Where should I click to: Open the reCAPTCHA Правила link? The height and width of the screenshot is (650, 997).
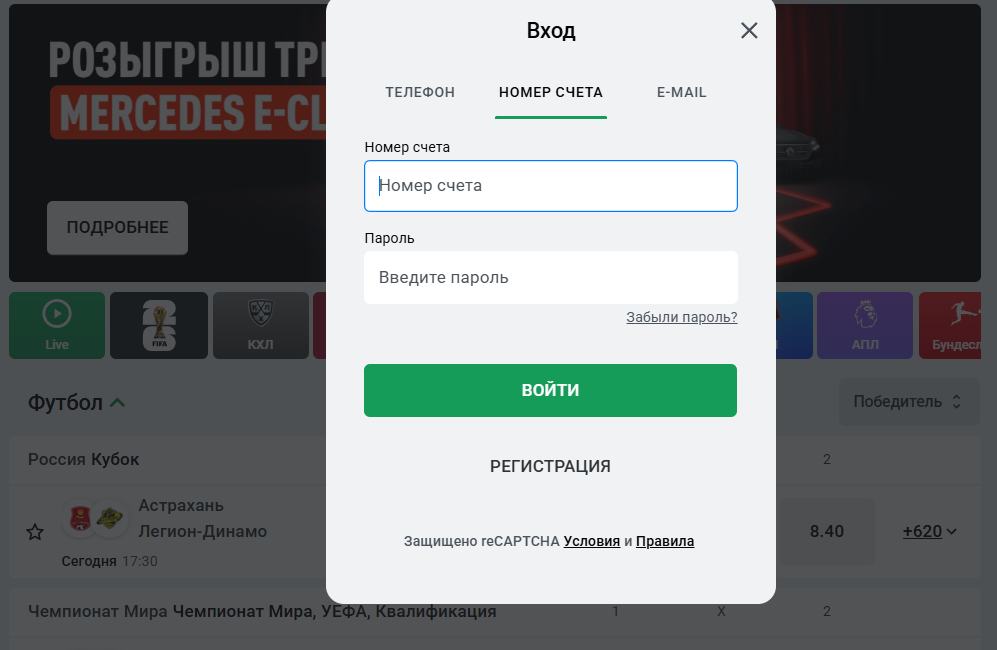pyautogui.click(x=665, y=541)
